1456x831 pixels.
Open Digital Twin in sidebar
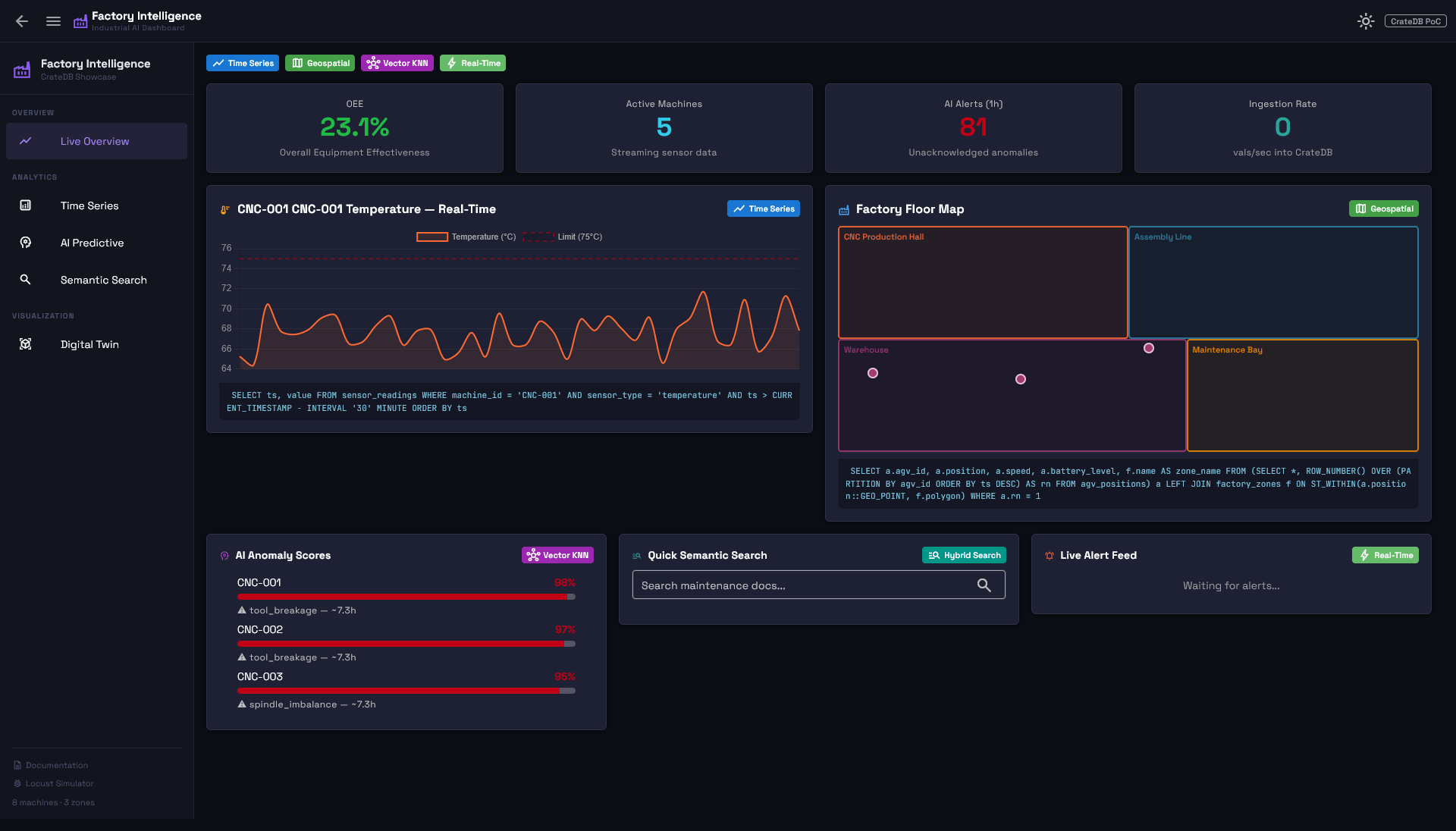(96, 344)
